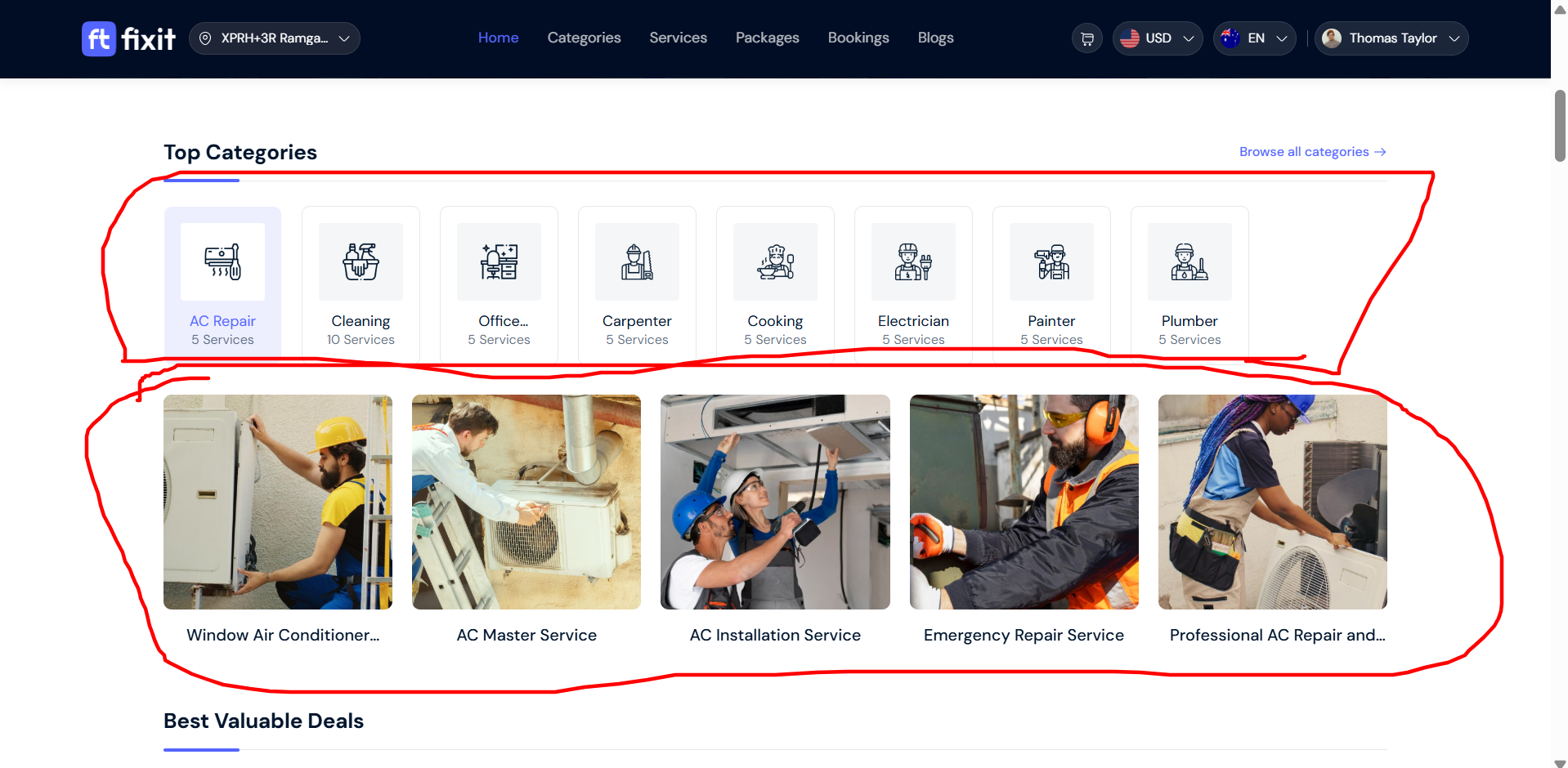The image size is (1568, 768).
Task: Pick the Plumber category icon
Action: click(x=1189, y=262)
